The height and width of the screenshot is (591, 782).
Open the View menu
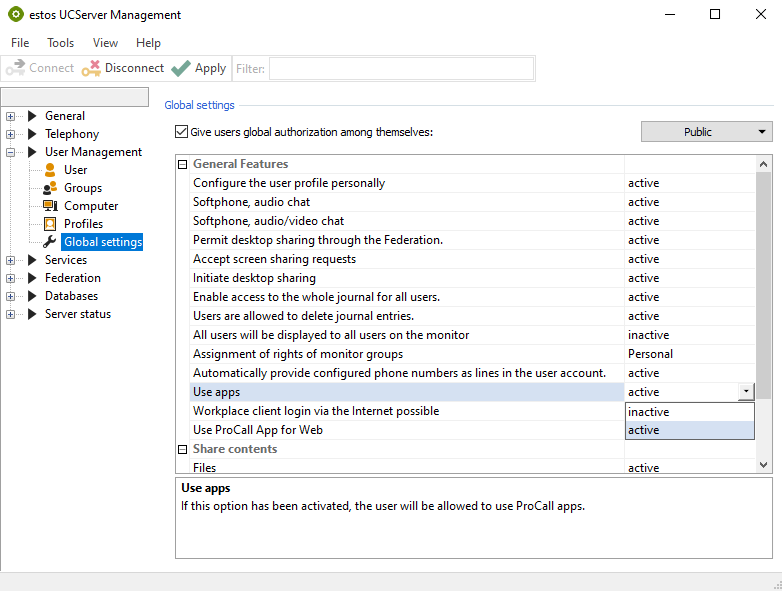pos(105,43)
